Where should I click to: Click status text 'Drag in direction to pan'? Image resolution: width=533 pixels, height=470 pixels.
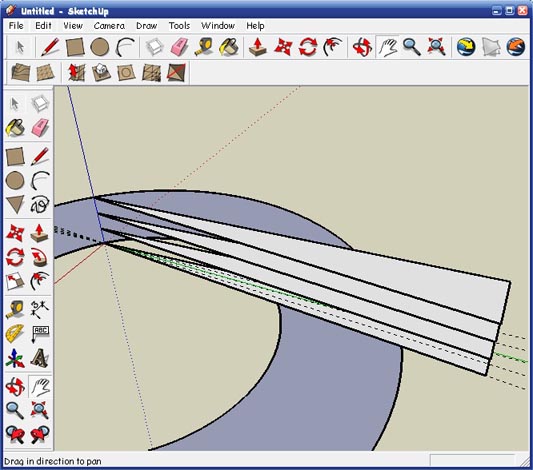(x=53, y=462)
